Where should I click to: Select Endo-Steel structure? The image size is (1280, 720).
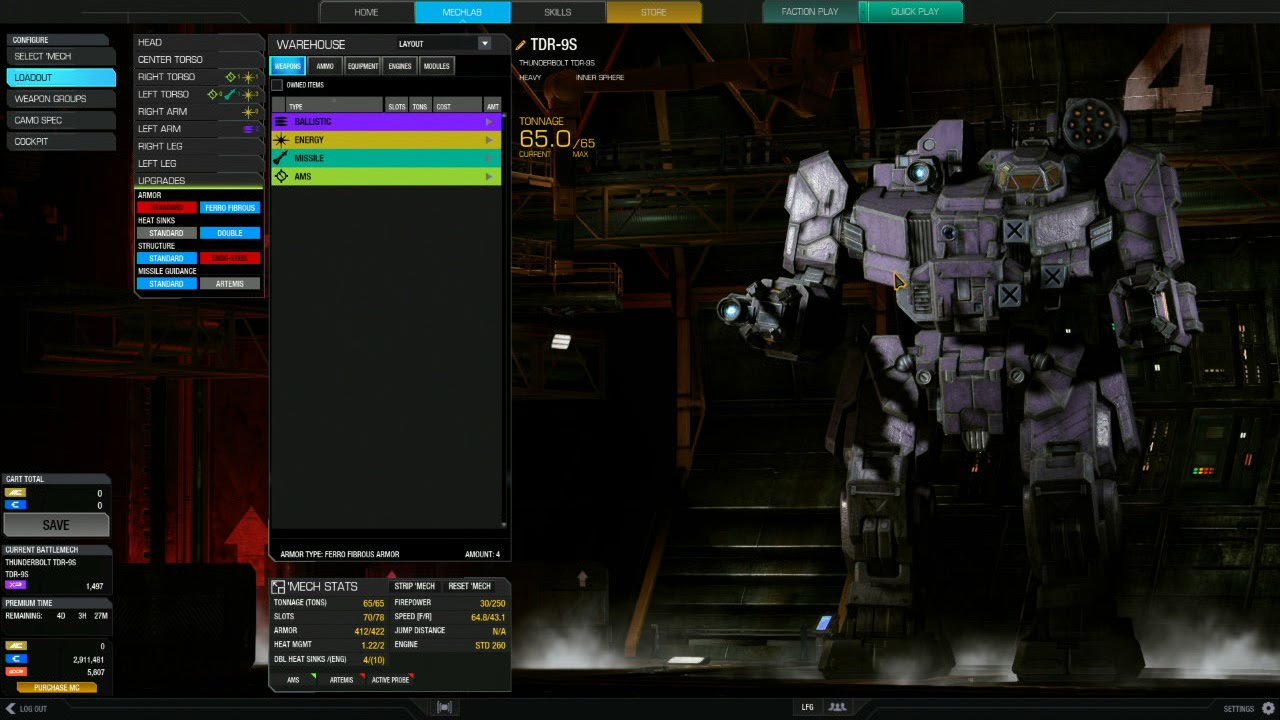point(230,258)
